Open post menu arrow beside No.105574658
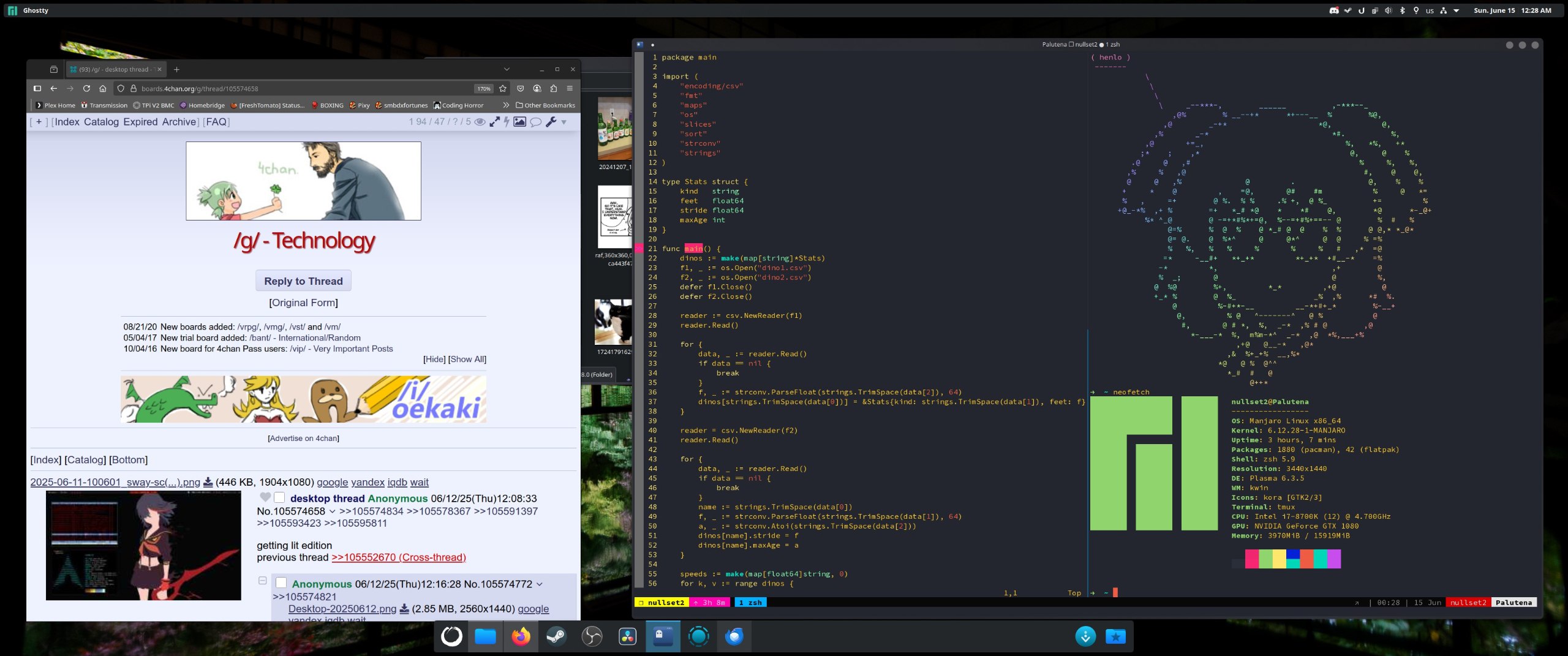 [x=332, y=511]
